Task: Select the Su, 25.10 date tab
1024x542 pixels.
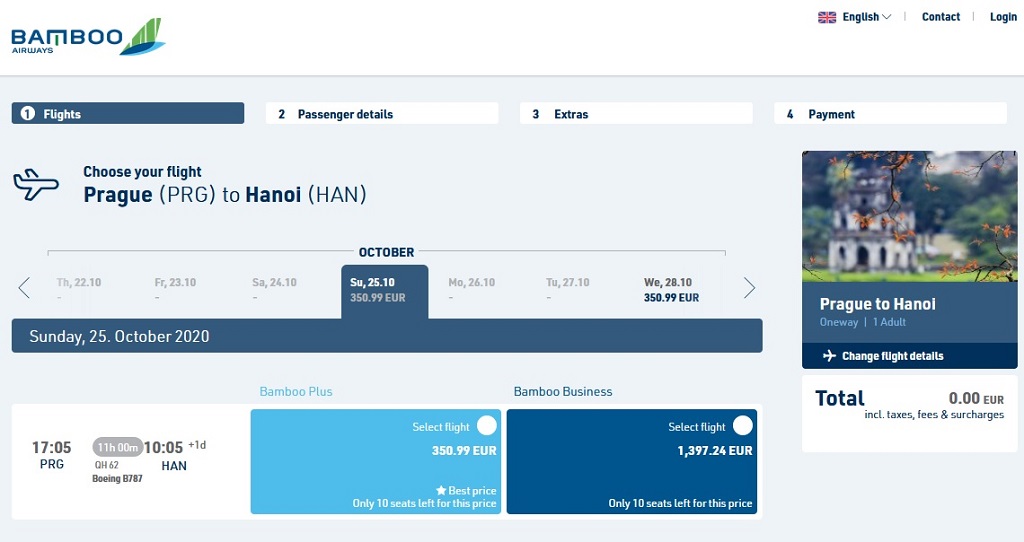Action: pyautogui.click(x=385, y=291)
